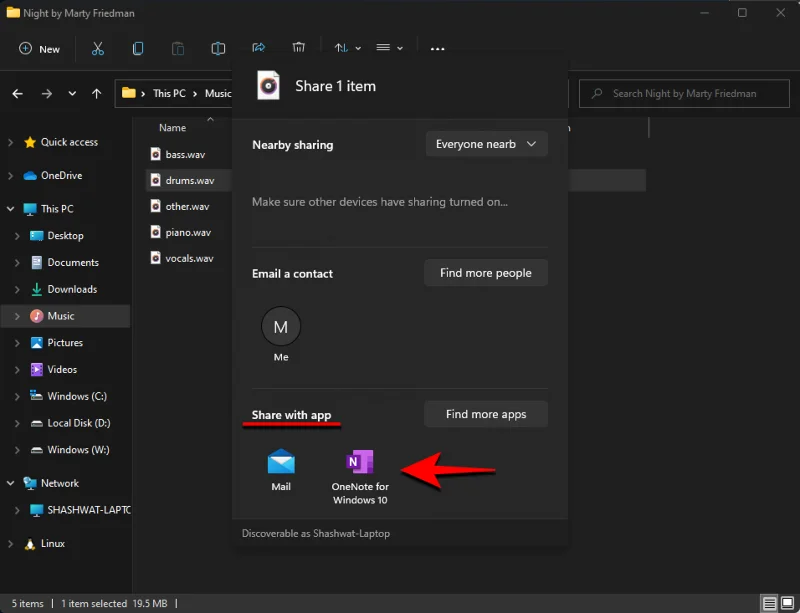This screenshot has width=800, height=613.
Task: Click the Find more people button
Action: tap(486, 272)
